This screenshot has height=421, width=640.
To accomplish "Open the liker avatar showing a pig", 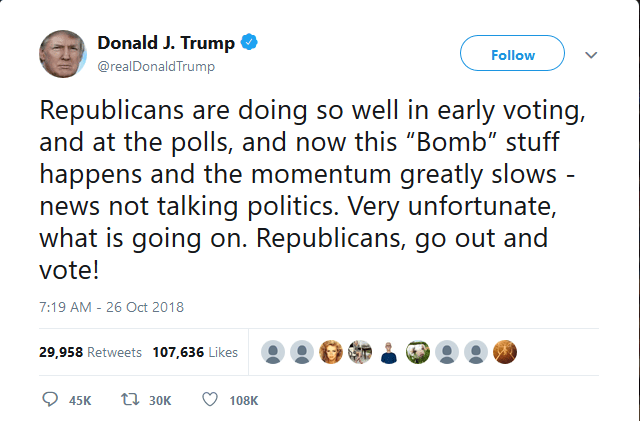I will pos(417,352).
